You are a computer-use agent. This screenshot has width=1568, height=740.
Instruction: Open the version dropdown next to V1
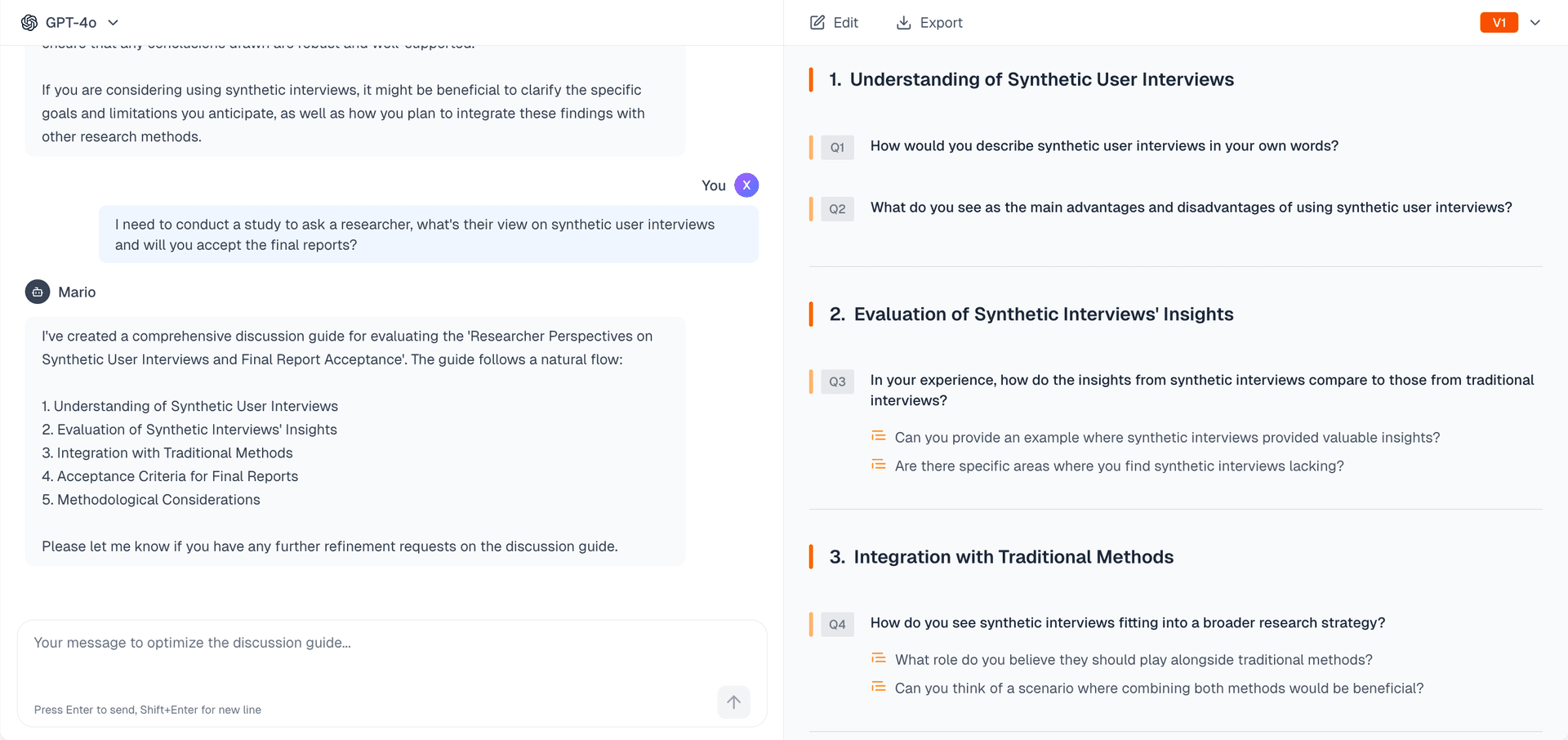[x=1535, y=22]
